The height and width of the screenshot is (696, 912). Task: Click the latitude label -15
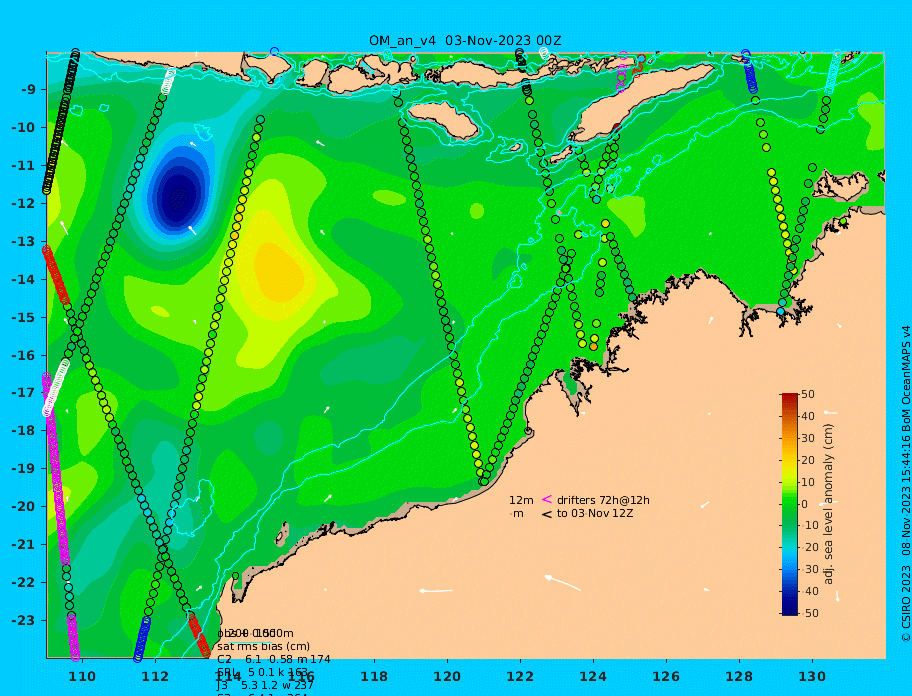point(24,317)
